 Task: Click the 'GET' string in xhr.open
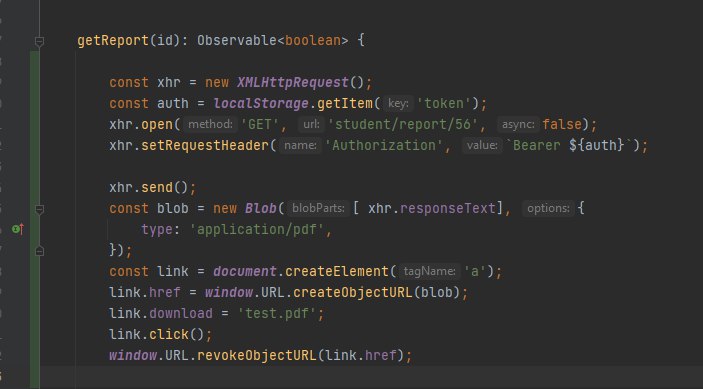tap(260, 124)
